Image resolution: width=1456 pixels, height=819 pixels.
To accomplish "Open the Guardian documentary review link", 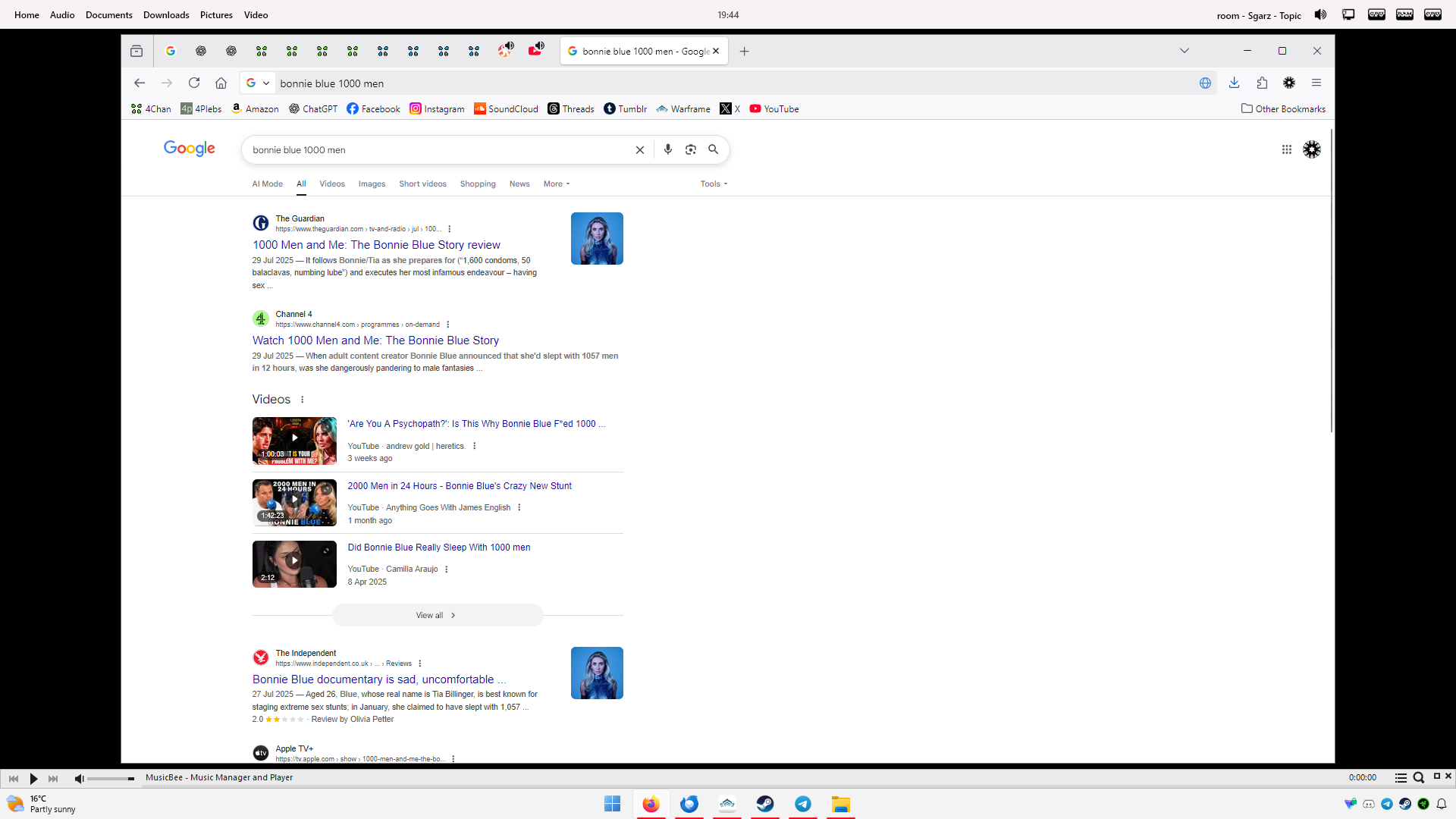I will [x=377, y=245].
